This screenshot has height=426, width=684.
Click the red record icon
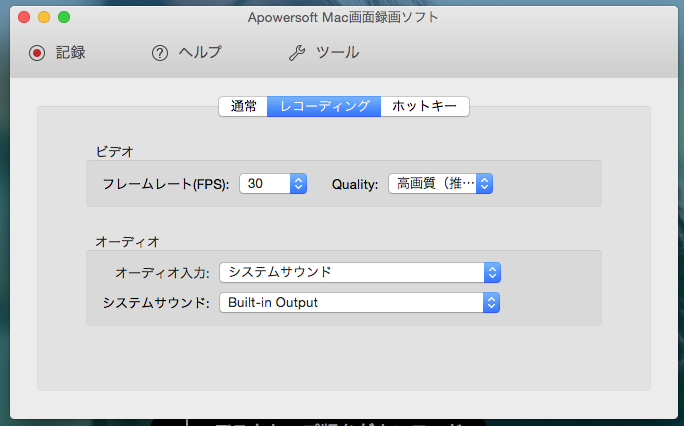pos(37,53)
